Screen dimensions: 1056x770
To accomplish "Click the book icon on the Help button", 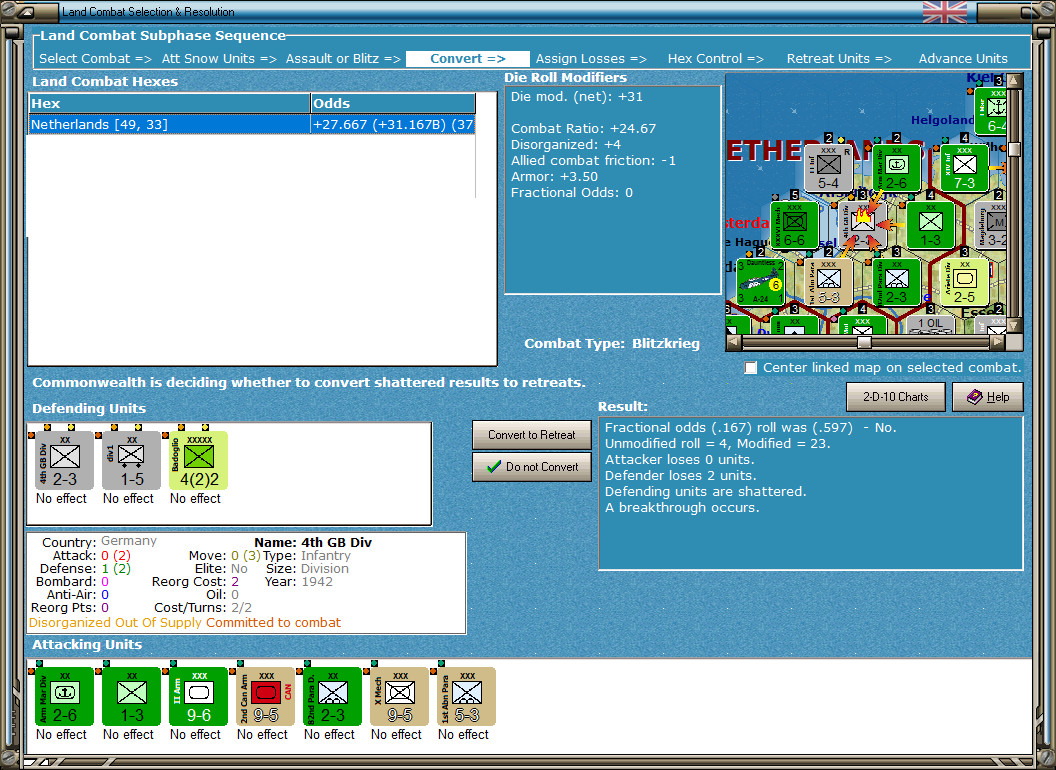I will tap(975, 397).
